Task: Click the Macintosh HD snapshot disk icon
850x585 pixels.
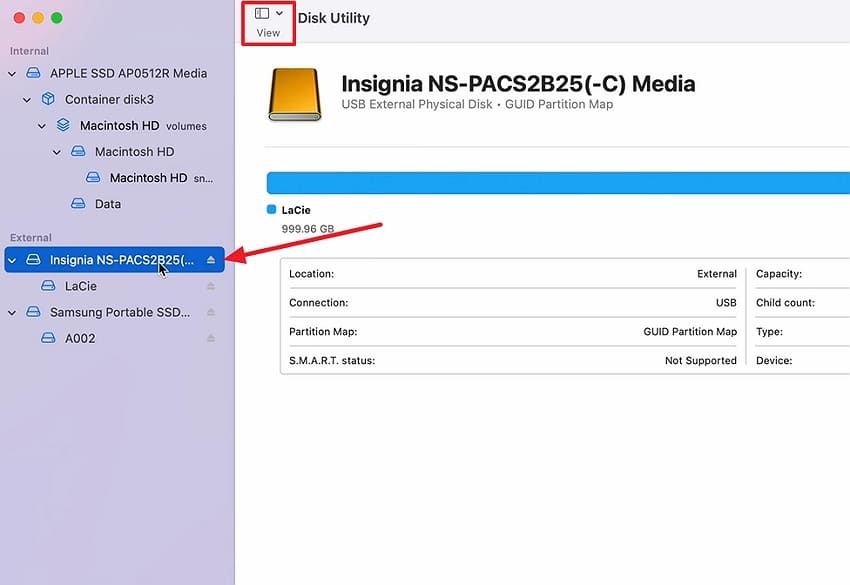Action: (x=93, y=177)
